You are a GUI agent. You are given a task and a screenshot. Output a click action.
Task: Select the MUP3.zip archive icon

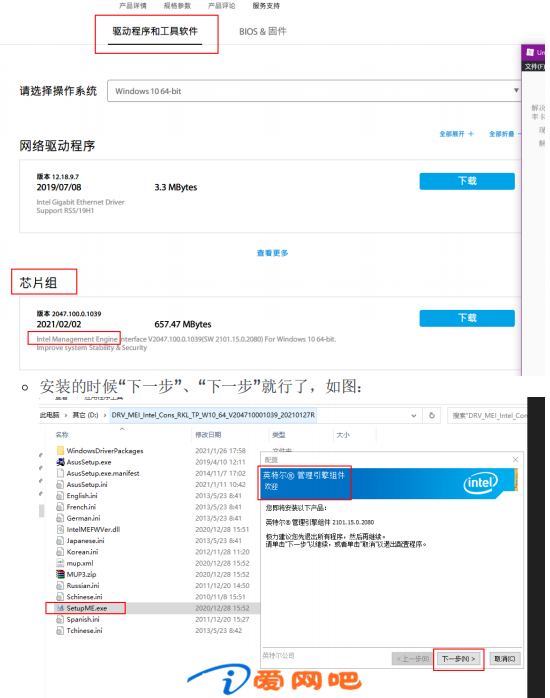(61, 574)
